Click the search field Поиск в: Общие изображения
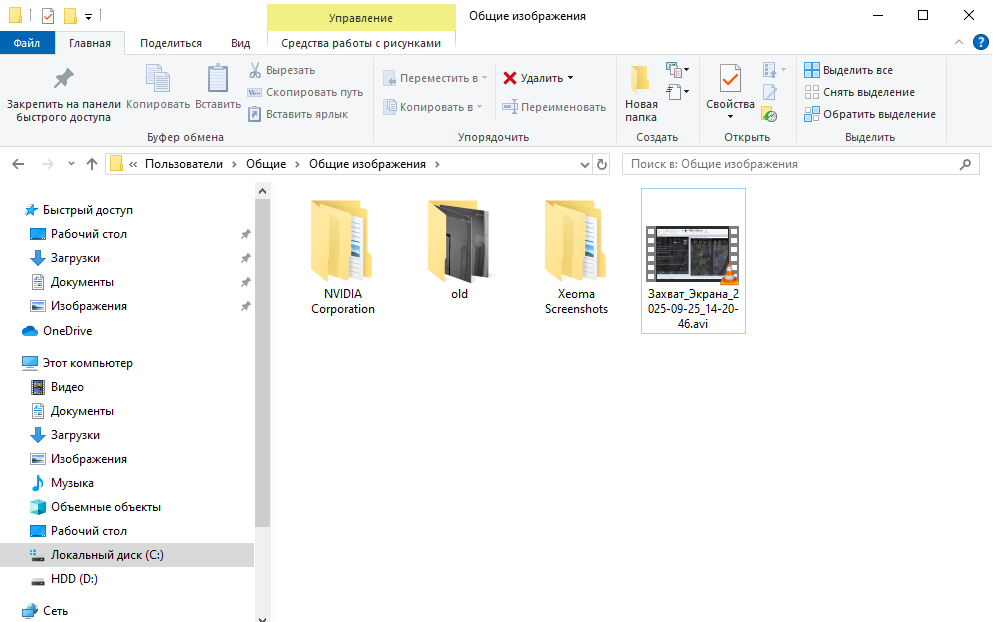The width and height of the screenshot is (993, 622). [790, 164]
